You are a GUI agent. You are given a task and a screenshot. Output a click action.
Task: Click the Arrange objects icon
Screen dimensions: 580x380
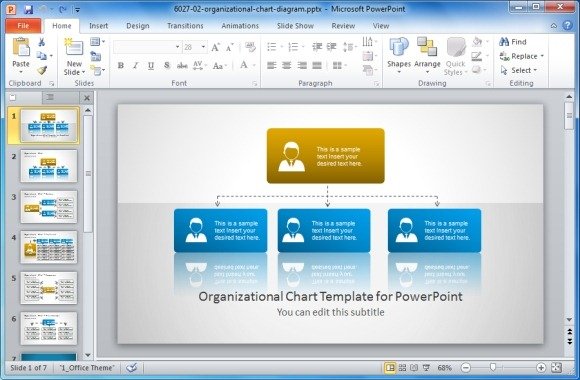[427, 54]
